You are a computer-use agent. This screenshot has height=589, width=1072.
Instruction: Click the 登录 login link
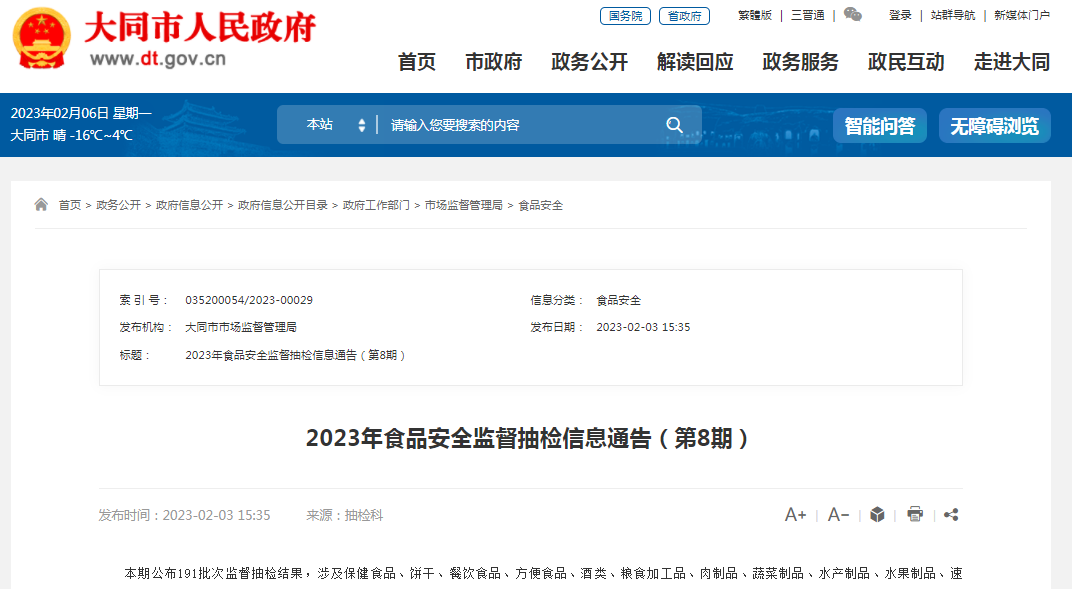900,15
